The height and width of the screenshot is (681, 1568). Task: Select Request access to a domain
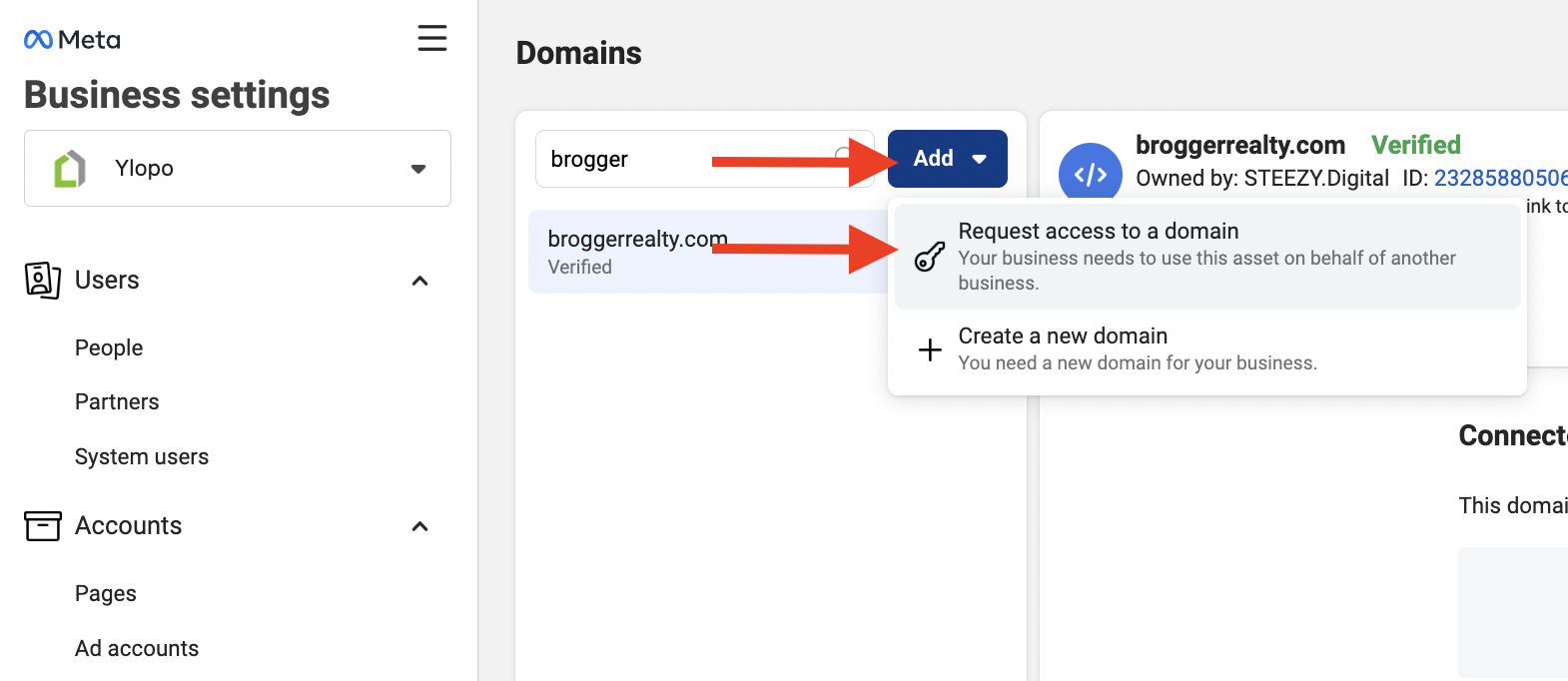coord(1207,257)
